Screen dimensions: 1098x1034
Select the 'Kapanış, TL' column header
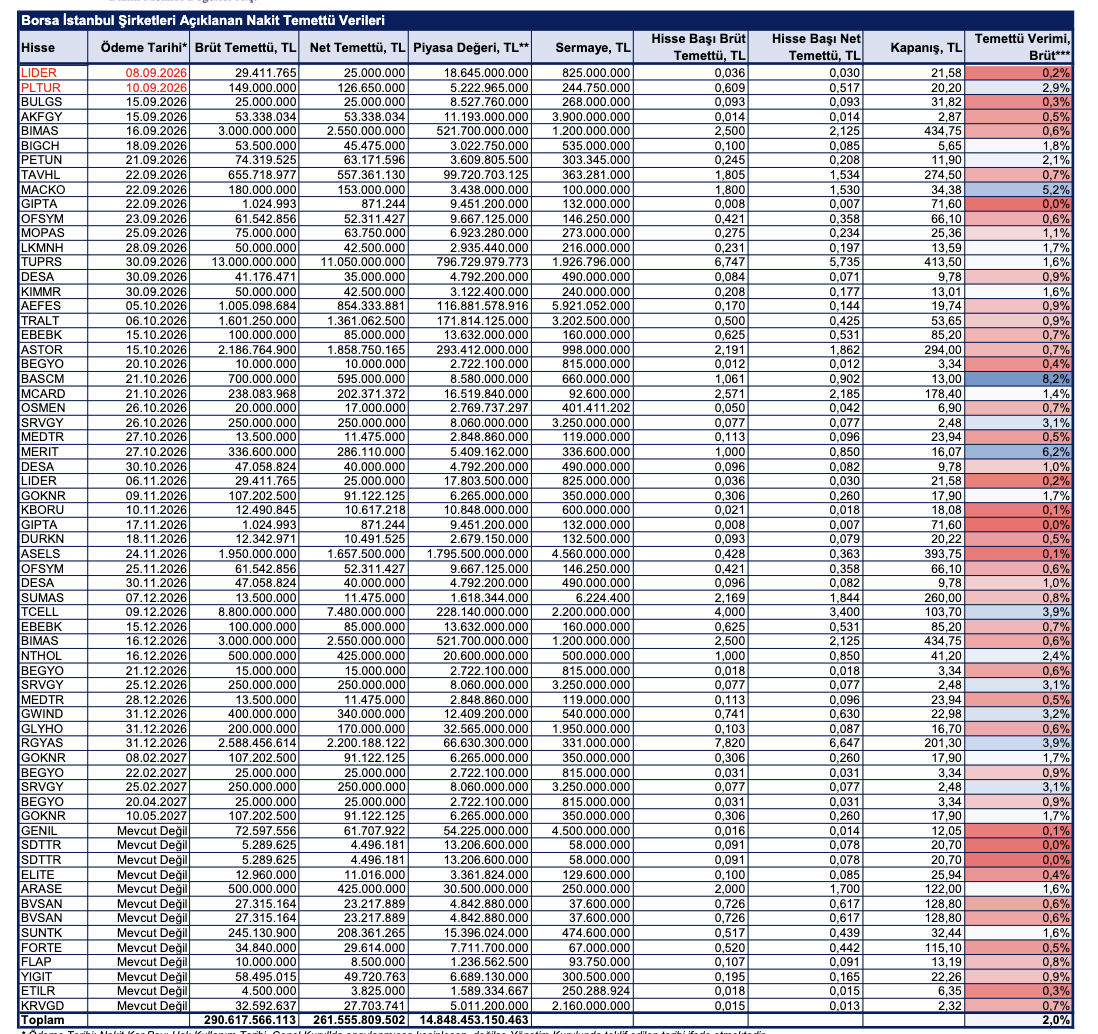[926, 48]
